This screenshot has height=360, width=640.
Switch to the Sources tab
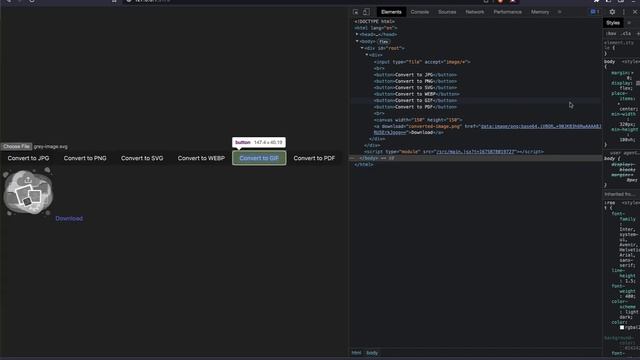tap(447, 12)
